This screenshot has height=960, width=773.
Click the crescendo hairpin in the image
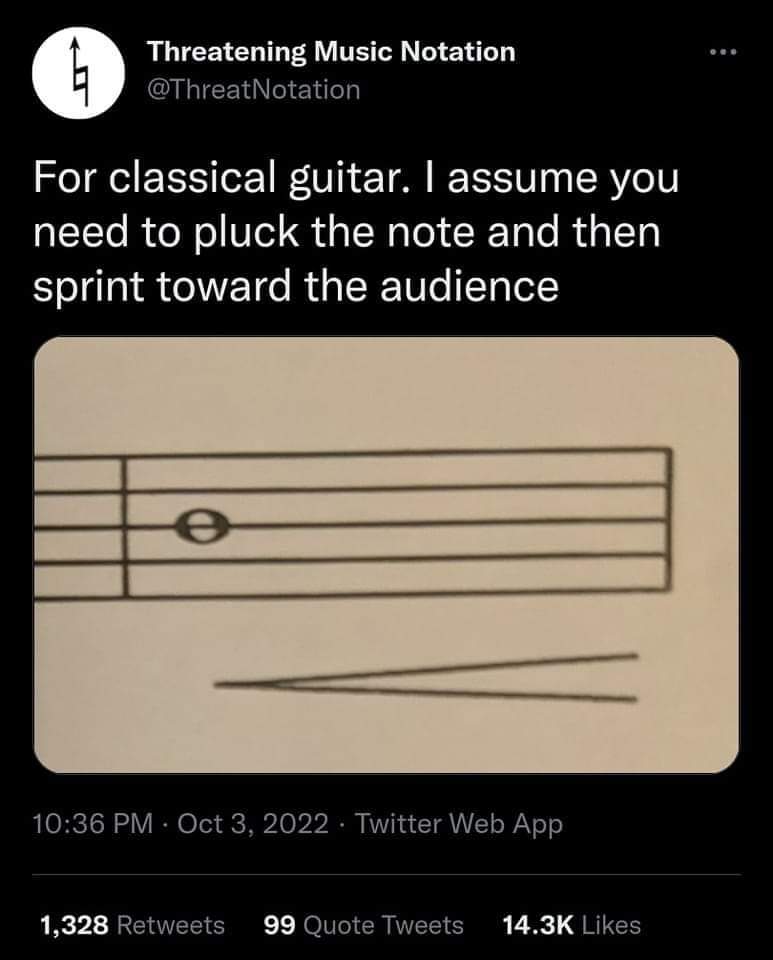tap(426, 678)
